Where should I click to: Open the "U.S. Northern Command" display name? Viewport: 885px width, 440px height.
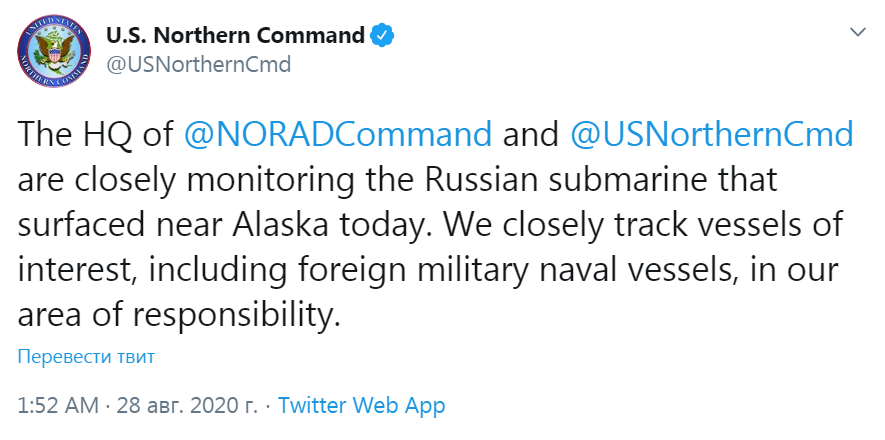tap(235, 36)
